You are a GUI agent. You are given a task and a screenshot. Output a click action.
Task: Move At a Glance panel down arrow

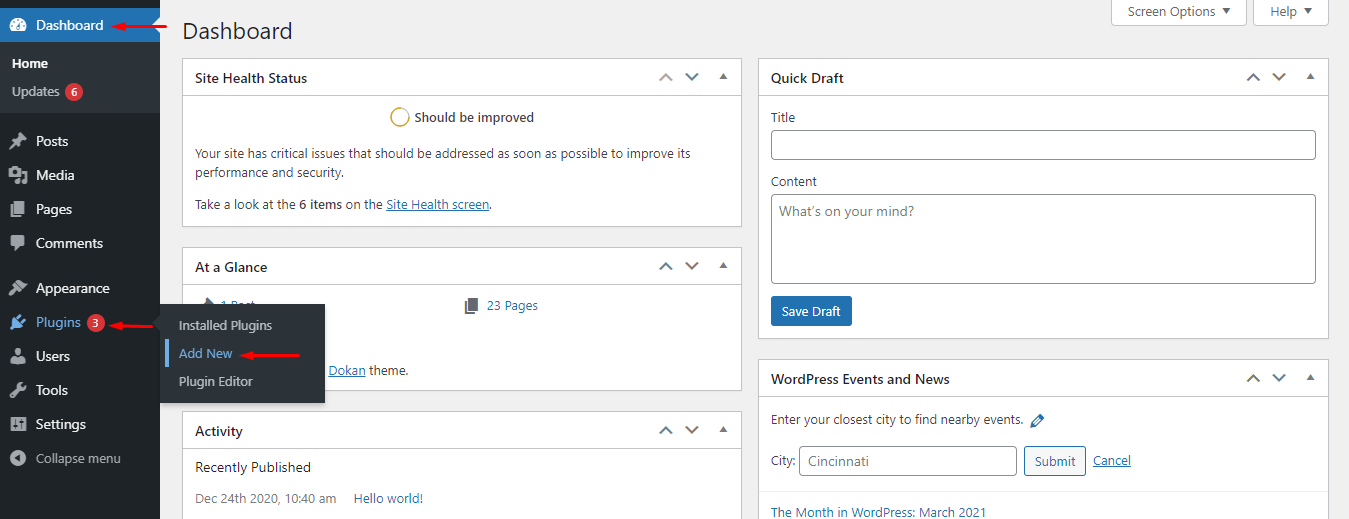click(x=692, y=266)
